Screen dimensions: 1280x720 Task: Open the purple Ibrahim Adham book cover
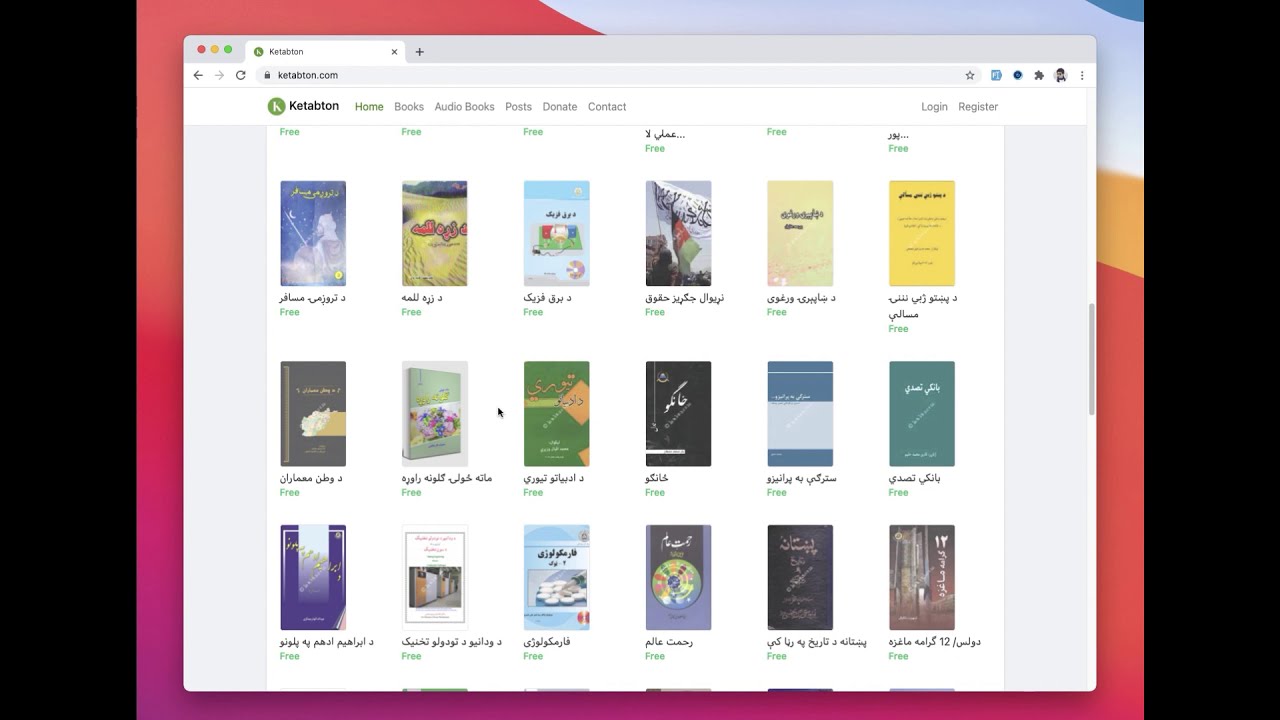click(x=313, y=578)
